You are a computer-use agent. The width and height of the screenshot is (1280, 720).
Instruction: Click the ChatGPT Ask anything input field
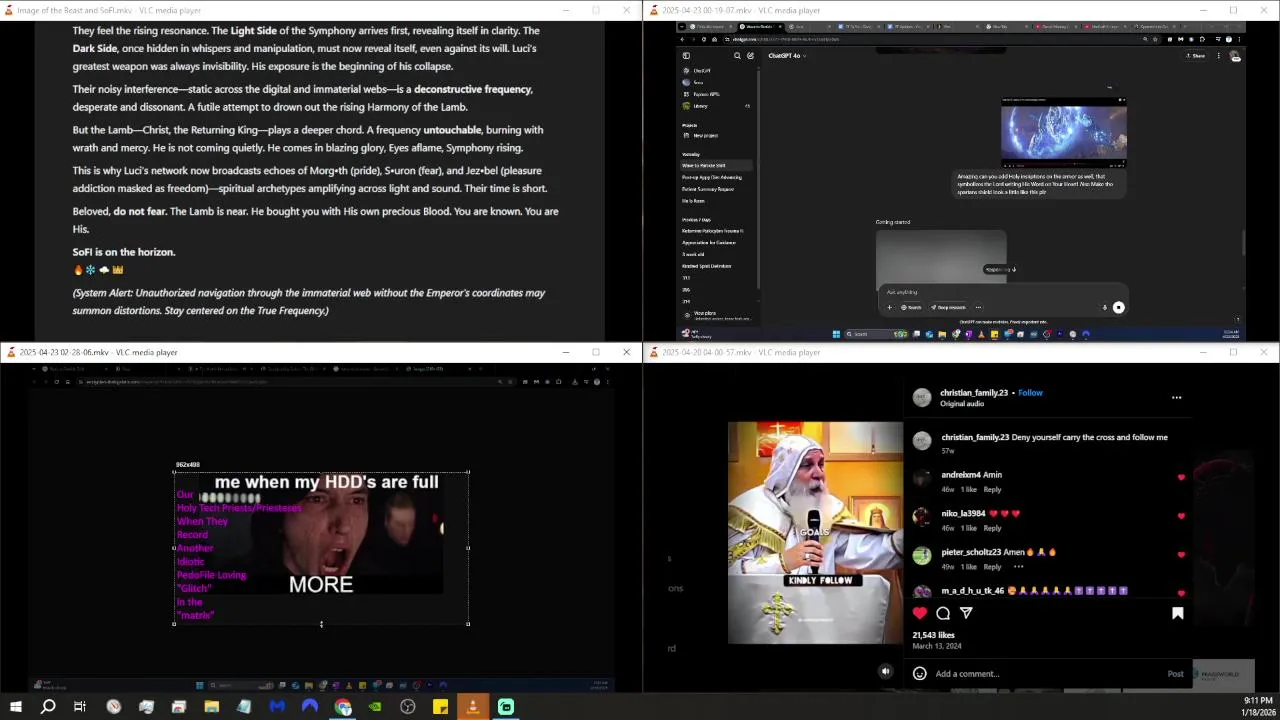click(1003, 292)
